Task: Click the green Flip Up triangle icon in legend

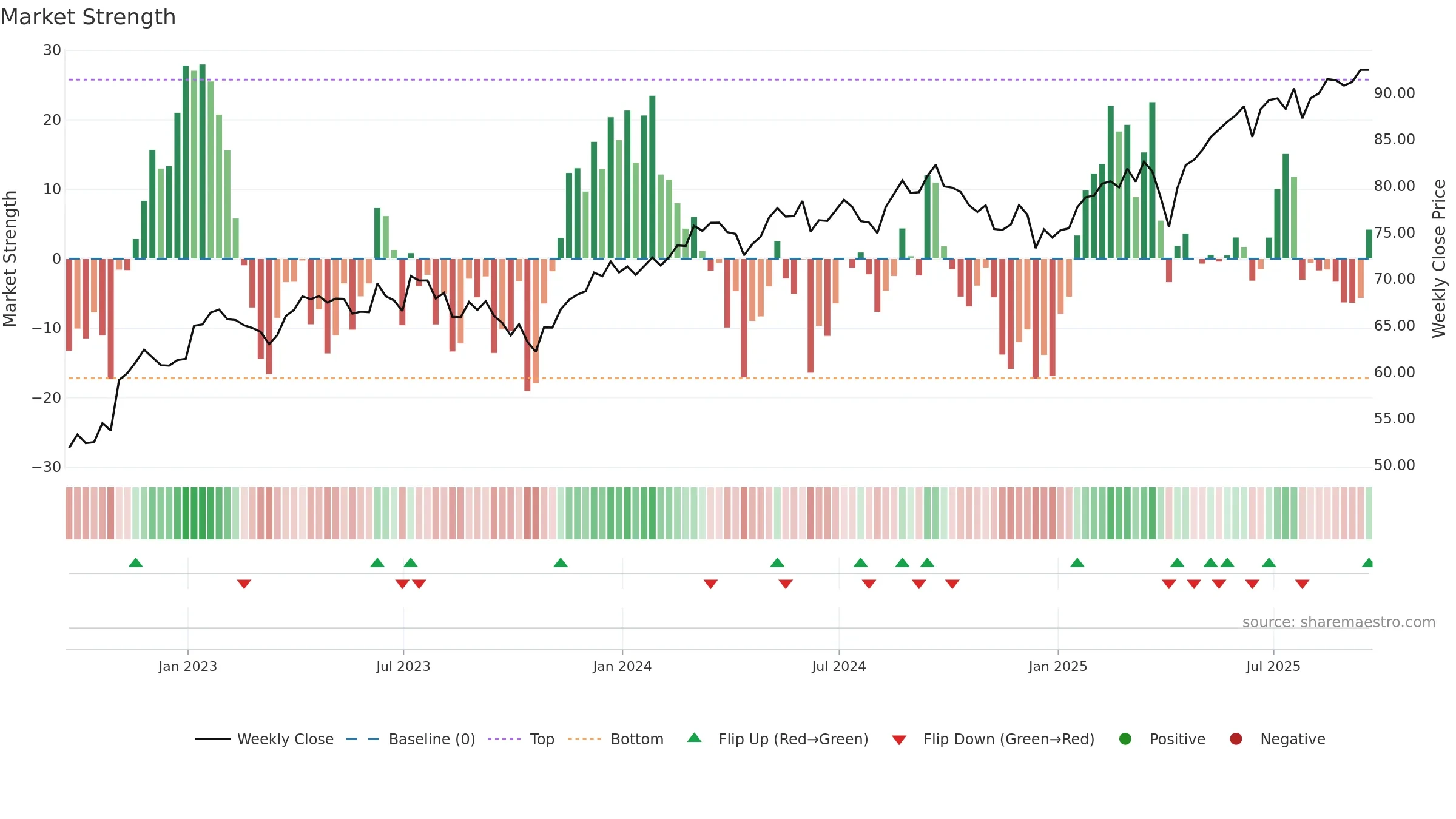Action: click(695, 738)
